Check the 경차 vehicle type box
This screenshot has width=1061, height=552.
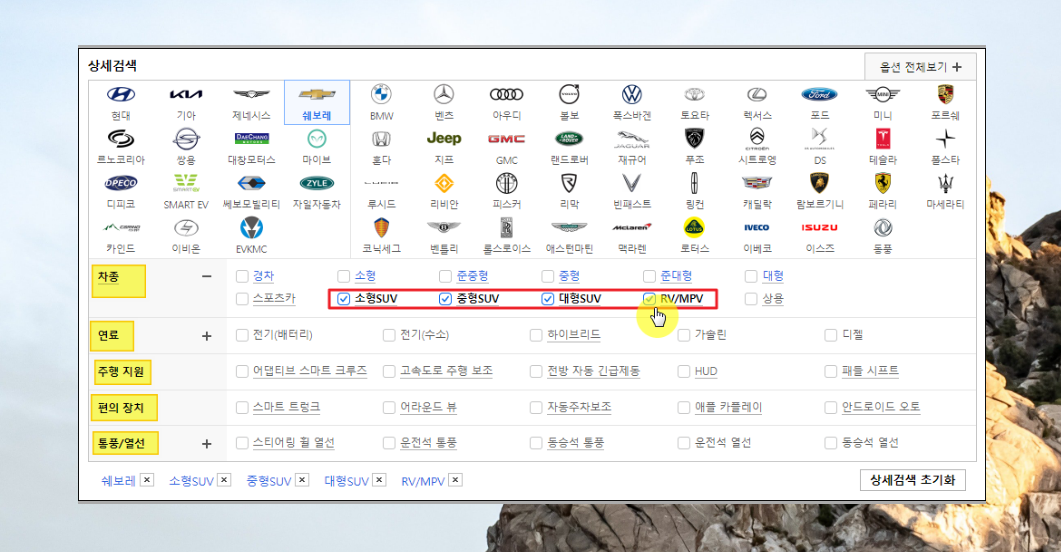coord(242,276)
